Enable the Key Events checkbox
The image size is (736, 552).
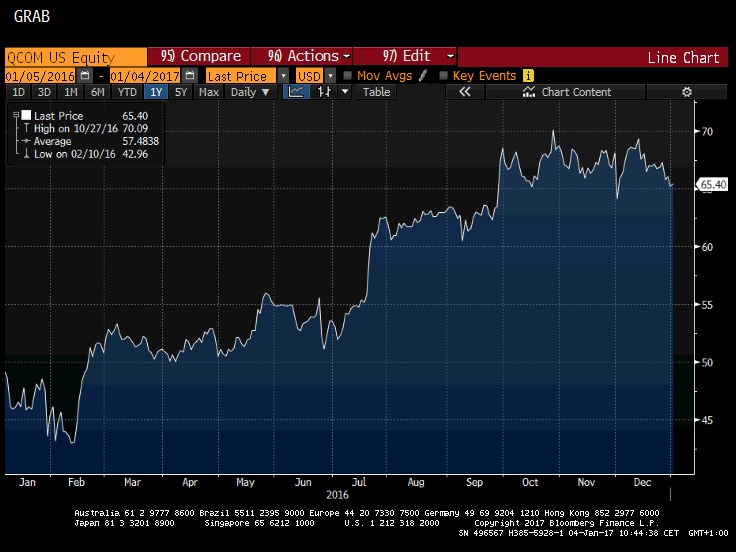tap(443, 75)
